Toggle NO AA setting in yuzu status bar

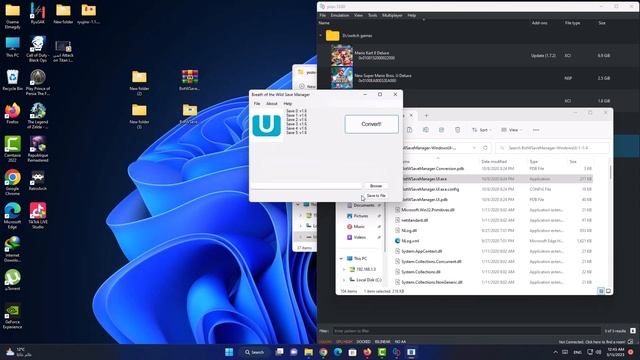[400, 342]
